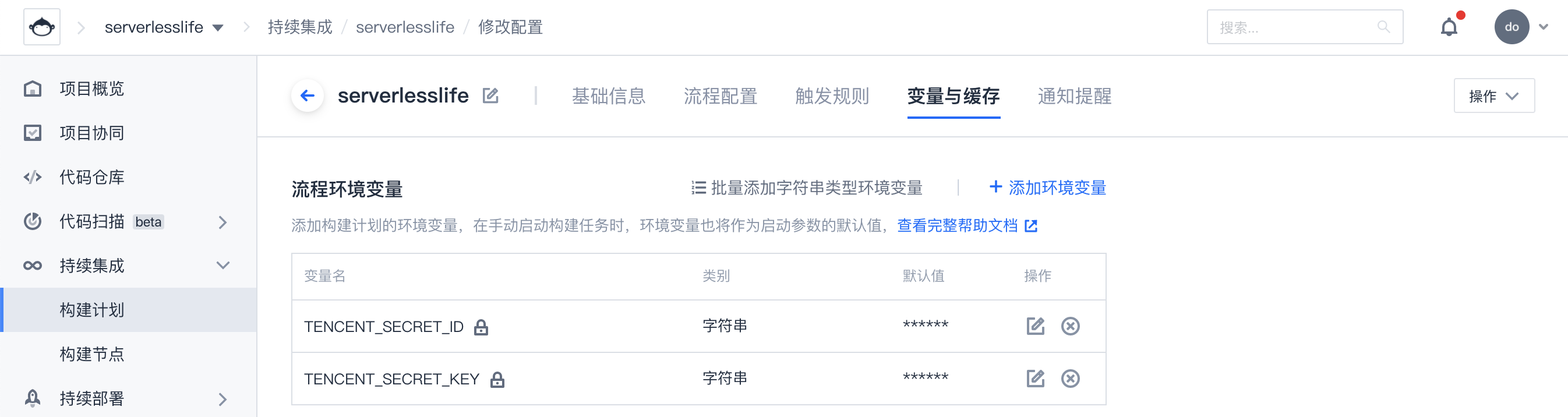The height and width of the screenshot is (417, 1568).
Task: Open the user avatar menu
Action: (1512, 27)
